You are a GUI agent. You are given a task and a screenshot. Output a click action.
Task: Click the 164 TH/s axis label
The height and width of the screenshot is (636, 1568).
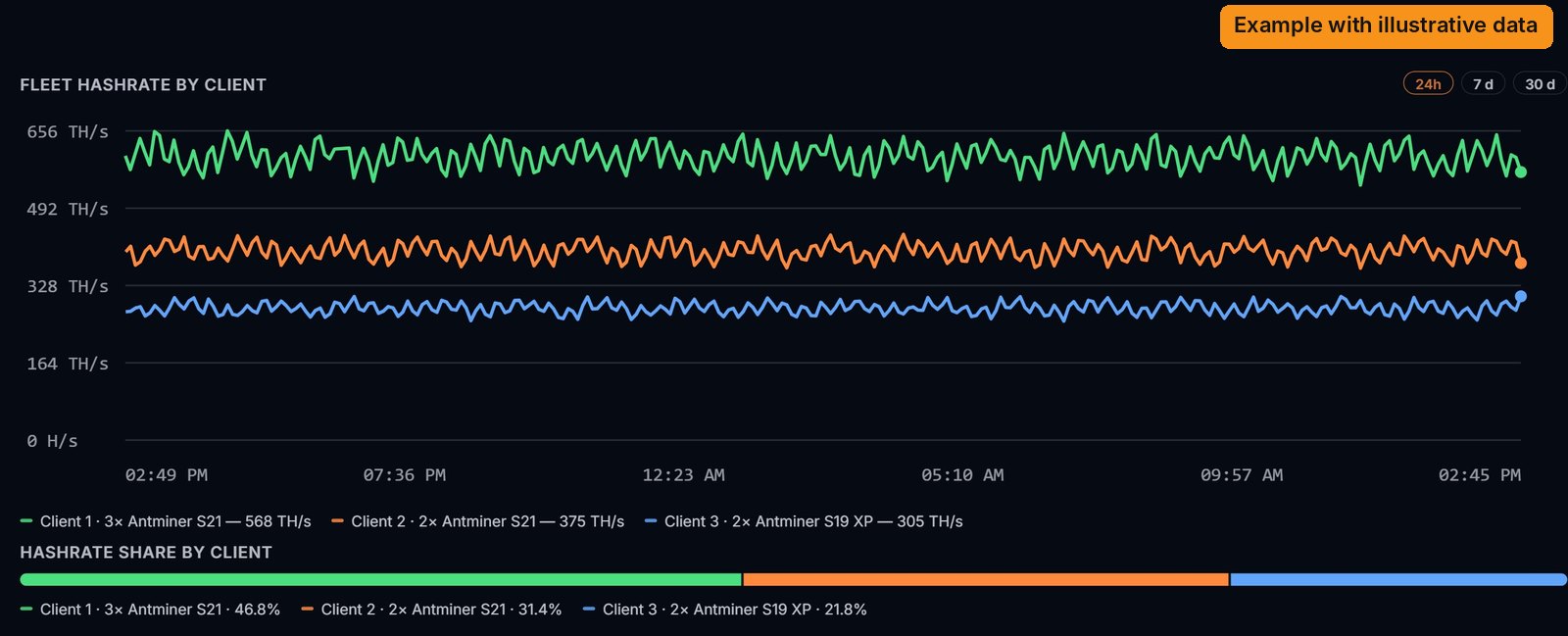[x=68, y=364]
